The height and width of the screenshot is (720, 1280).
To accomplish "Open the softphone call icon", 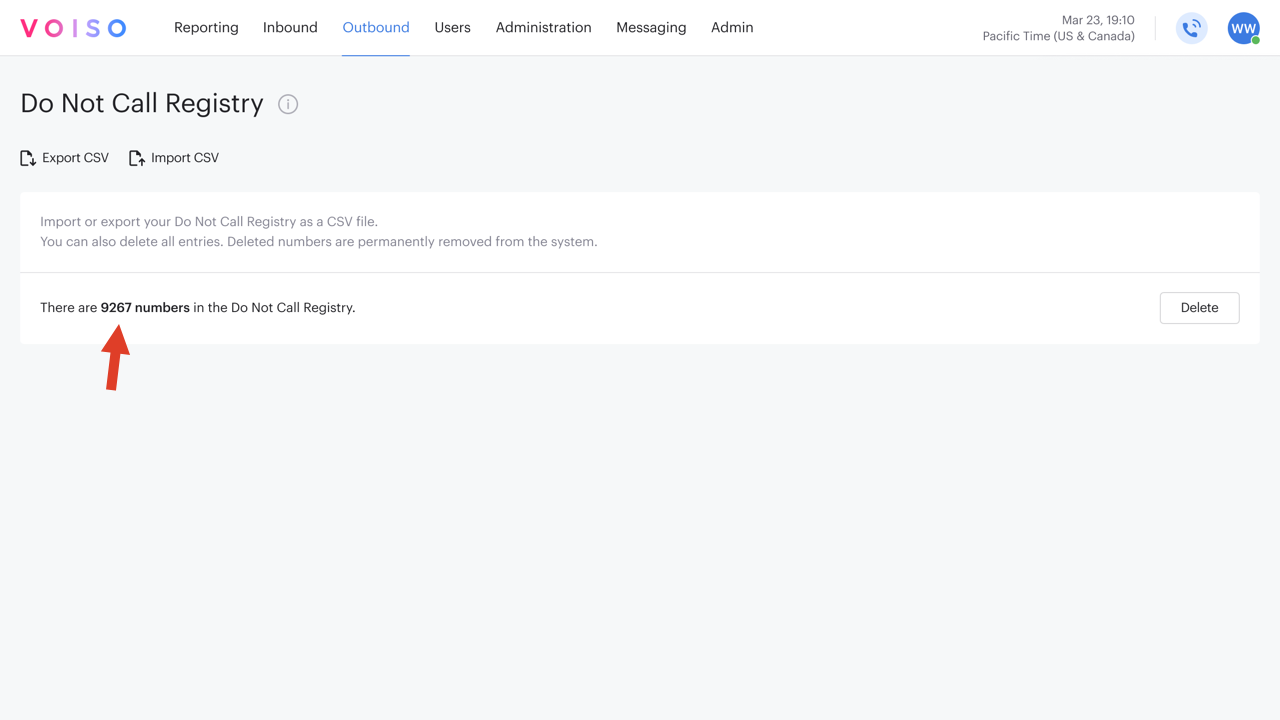I will pos(1191,28).
